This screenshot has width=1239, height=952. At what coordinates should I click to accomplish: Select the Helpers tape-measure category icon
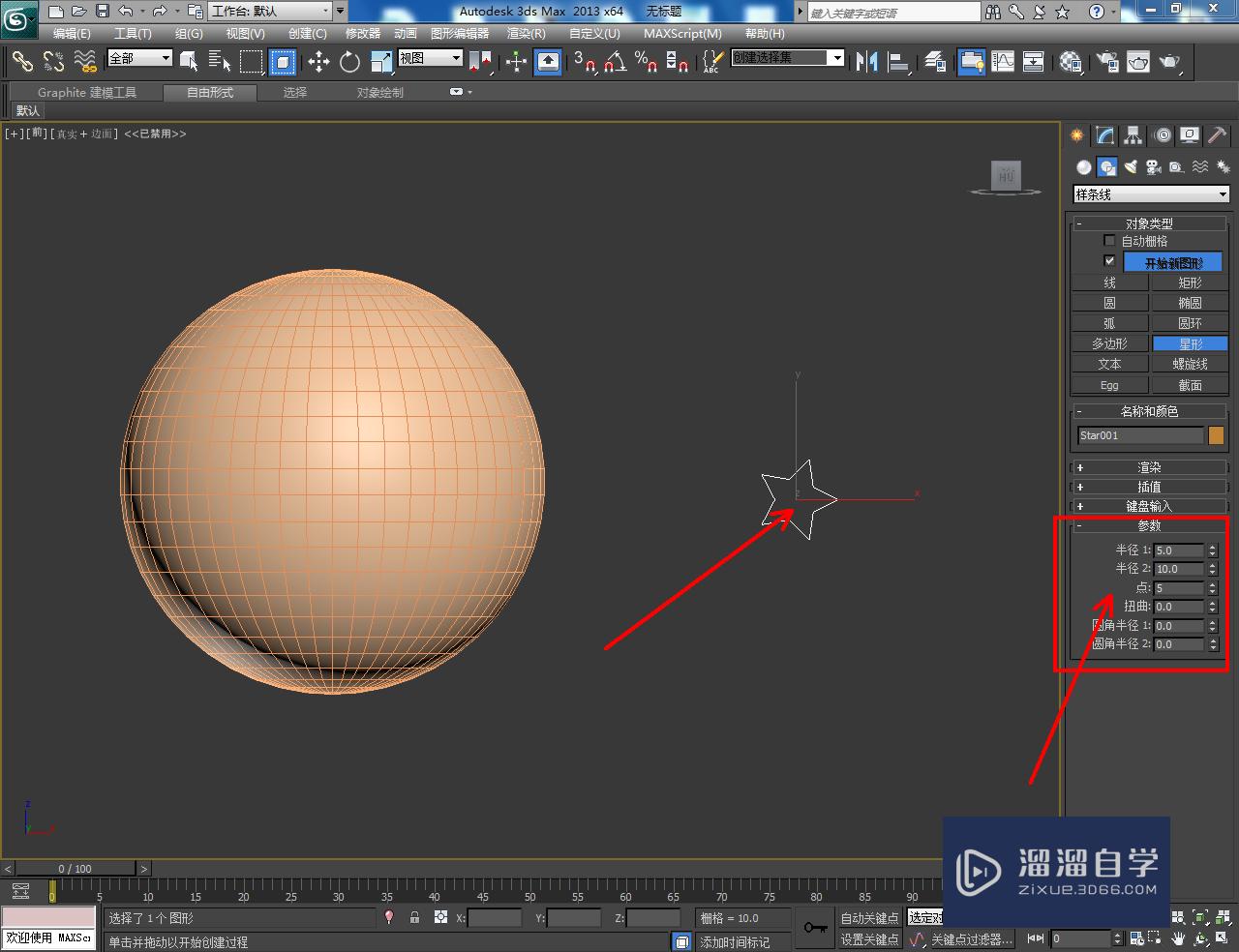pyautogui.click(x=1176, y=167)
